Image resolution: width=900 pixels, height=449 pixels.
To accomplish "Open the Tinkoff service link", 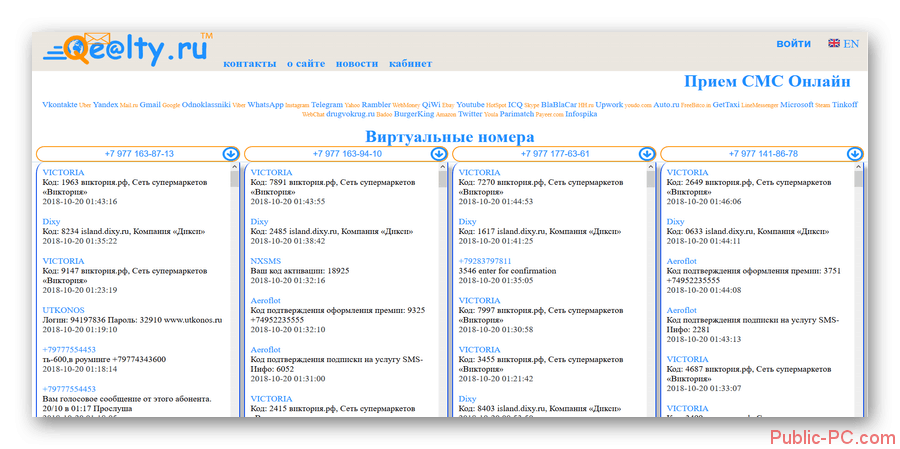I will (844, 104).
